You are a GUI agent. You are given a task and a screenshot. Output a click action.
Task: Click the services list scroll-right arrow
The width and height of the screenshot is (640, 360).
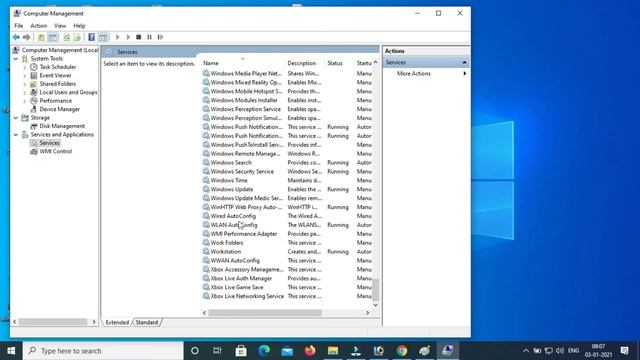367,313
